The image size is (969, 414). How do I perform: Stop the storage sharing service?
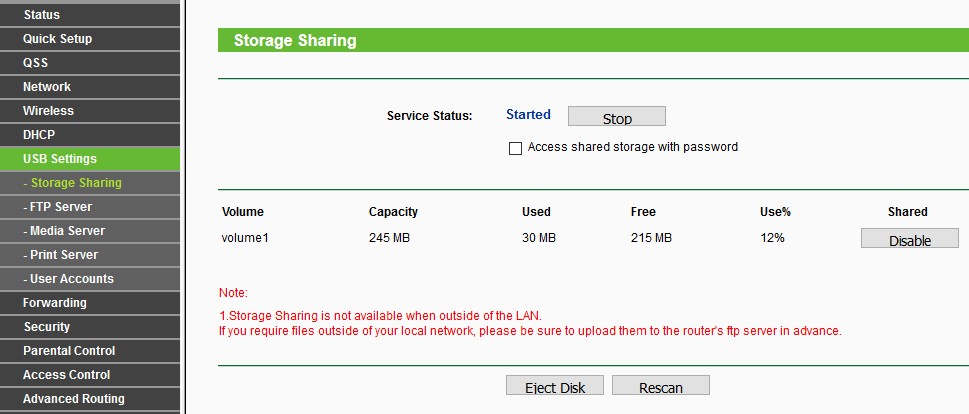[x=616, y=117]
